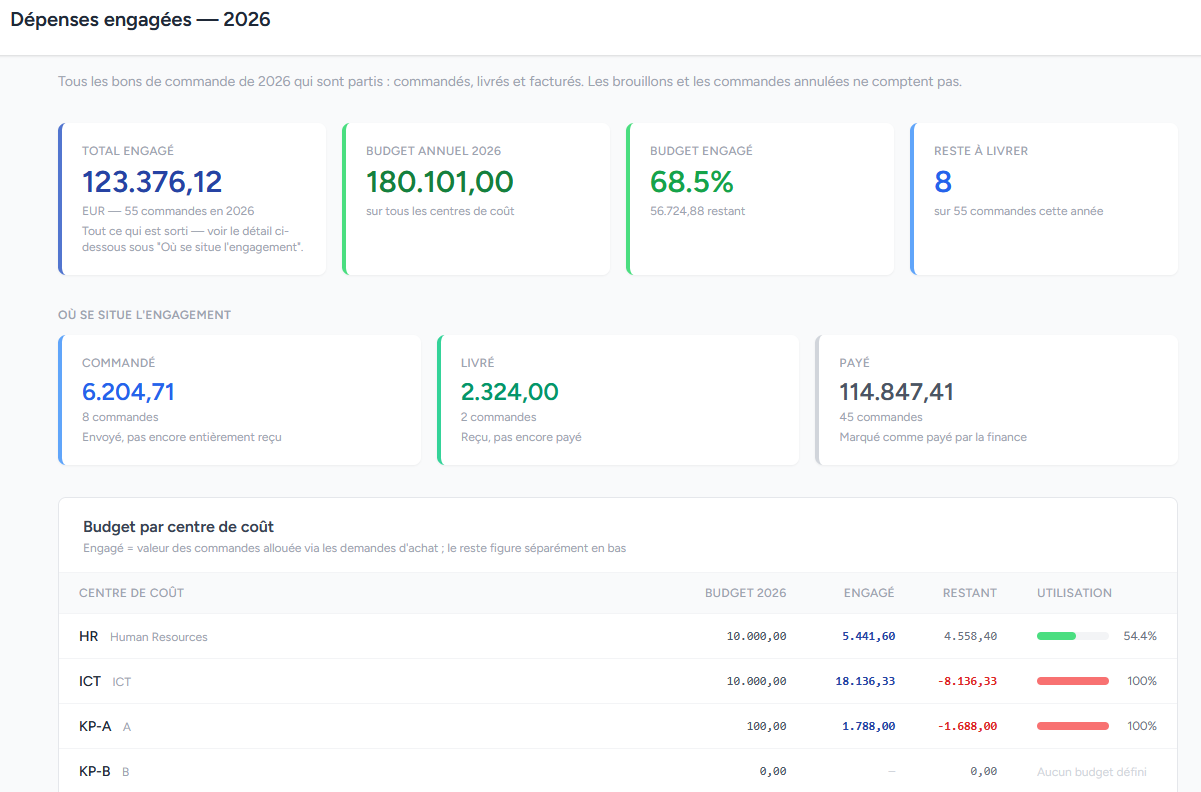Click KP-A negative remaining -1.688,00

click(967, 726)
